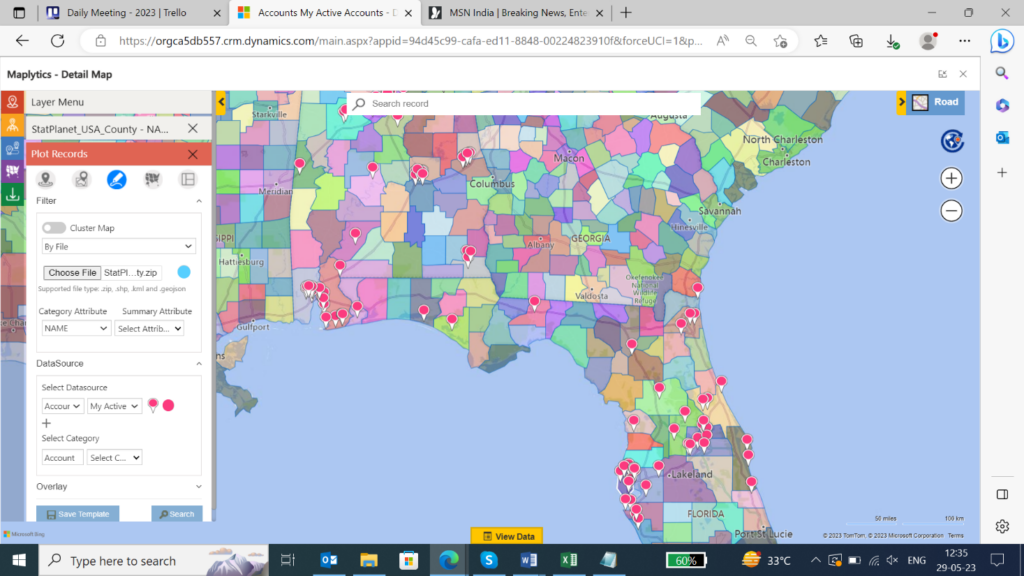Click the map zoom out minus button
Screen dimensions: 1024x576
(x=951, y=211)
